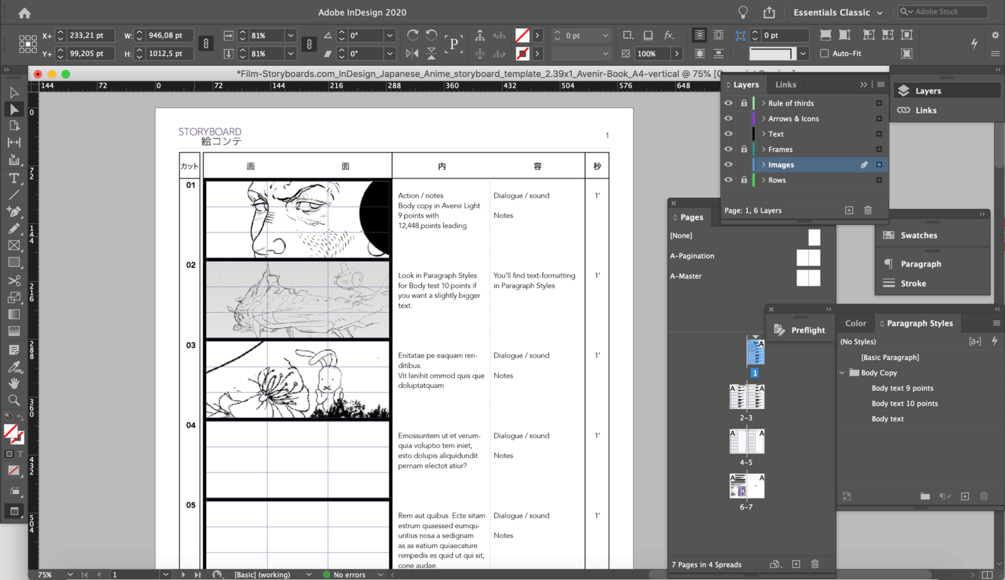Open the Pages panel tab
The image size is (1005, 580).
(692, 217)
